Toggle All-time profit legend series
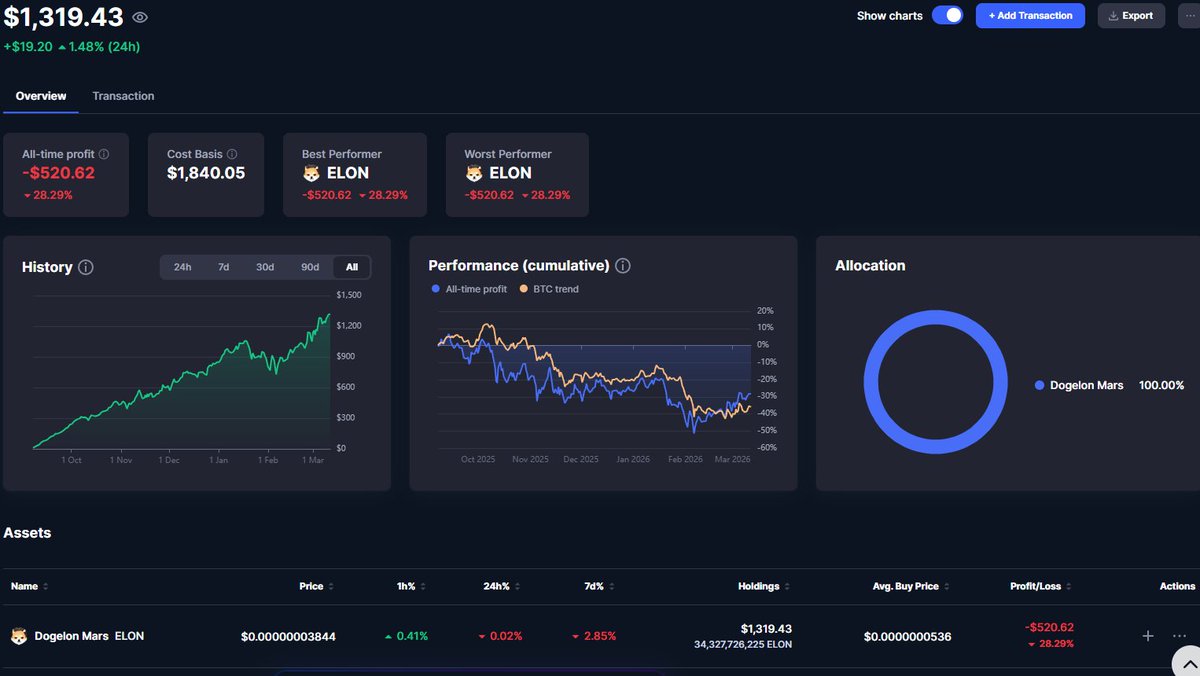Viewport: 1200px width, 676px height. pyautogui.click(x=469, y=289)
